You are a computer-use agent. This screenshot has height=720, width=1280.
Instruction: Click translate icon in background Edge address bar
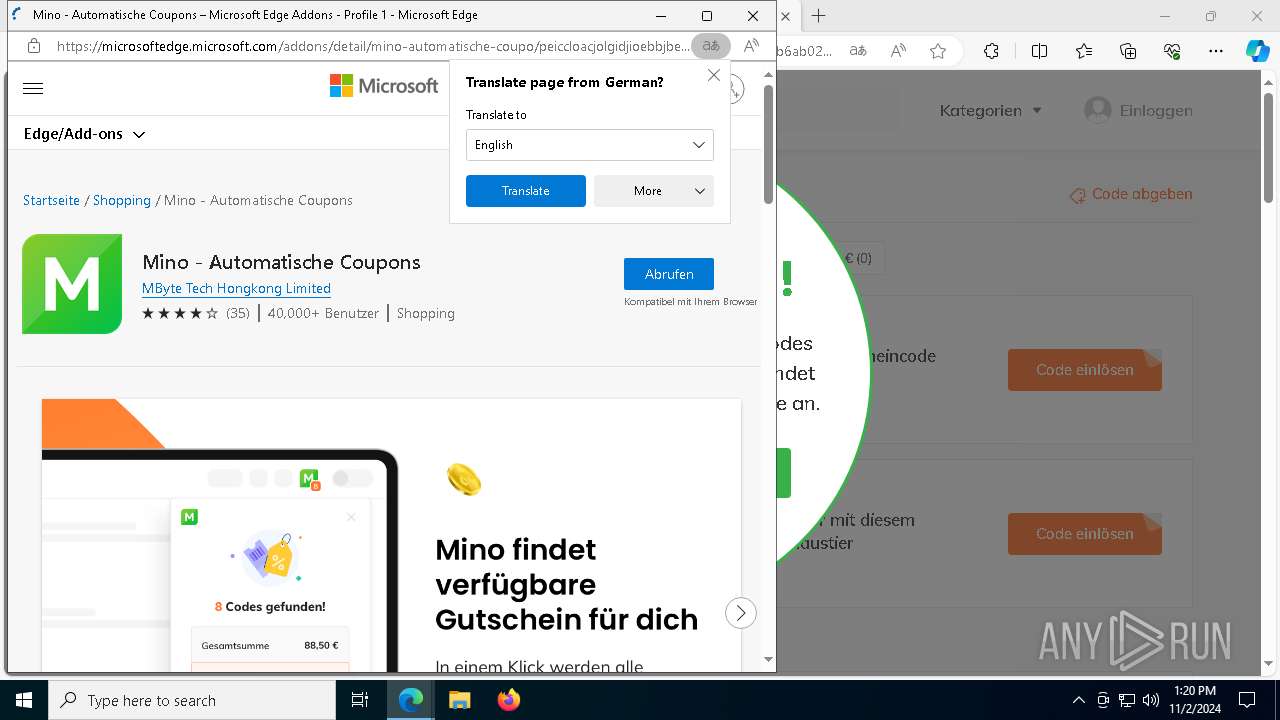point(858,51)
